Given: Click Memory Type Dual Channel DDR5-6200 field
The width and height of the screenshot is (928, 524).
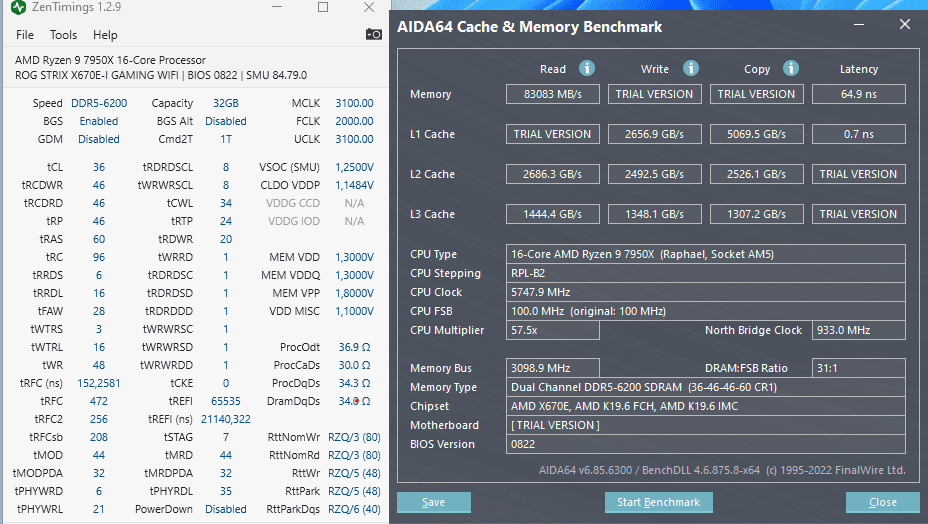Looking at the screenshot, I should point(705,387).
